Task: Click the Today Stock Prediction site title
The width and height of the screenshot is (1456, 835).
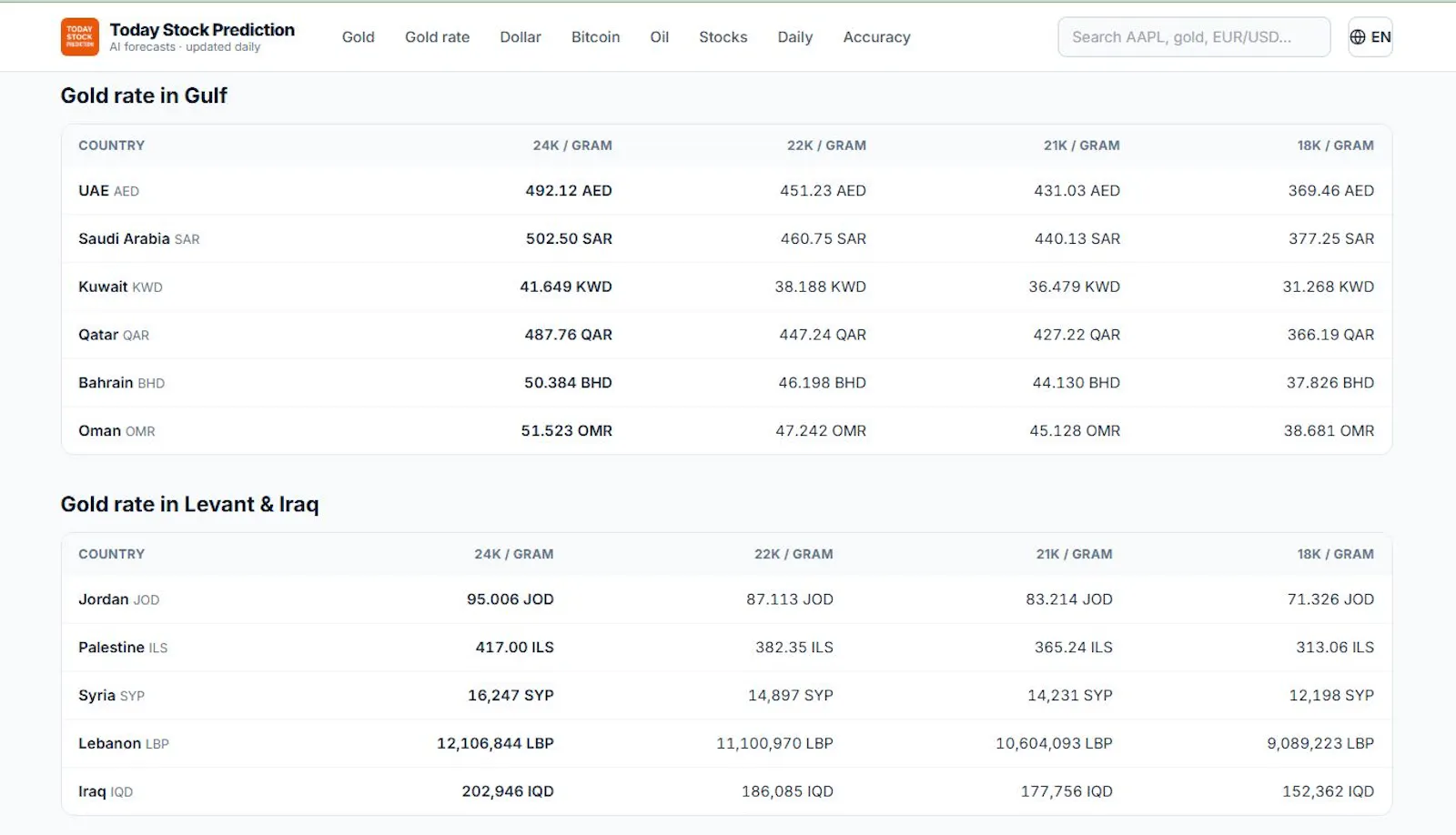Action: click(x=202, y=30)
